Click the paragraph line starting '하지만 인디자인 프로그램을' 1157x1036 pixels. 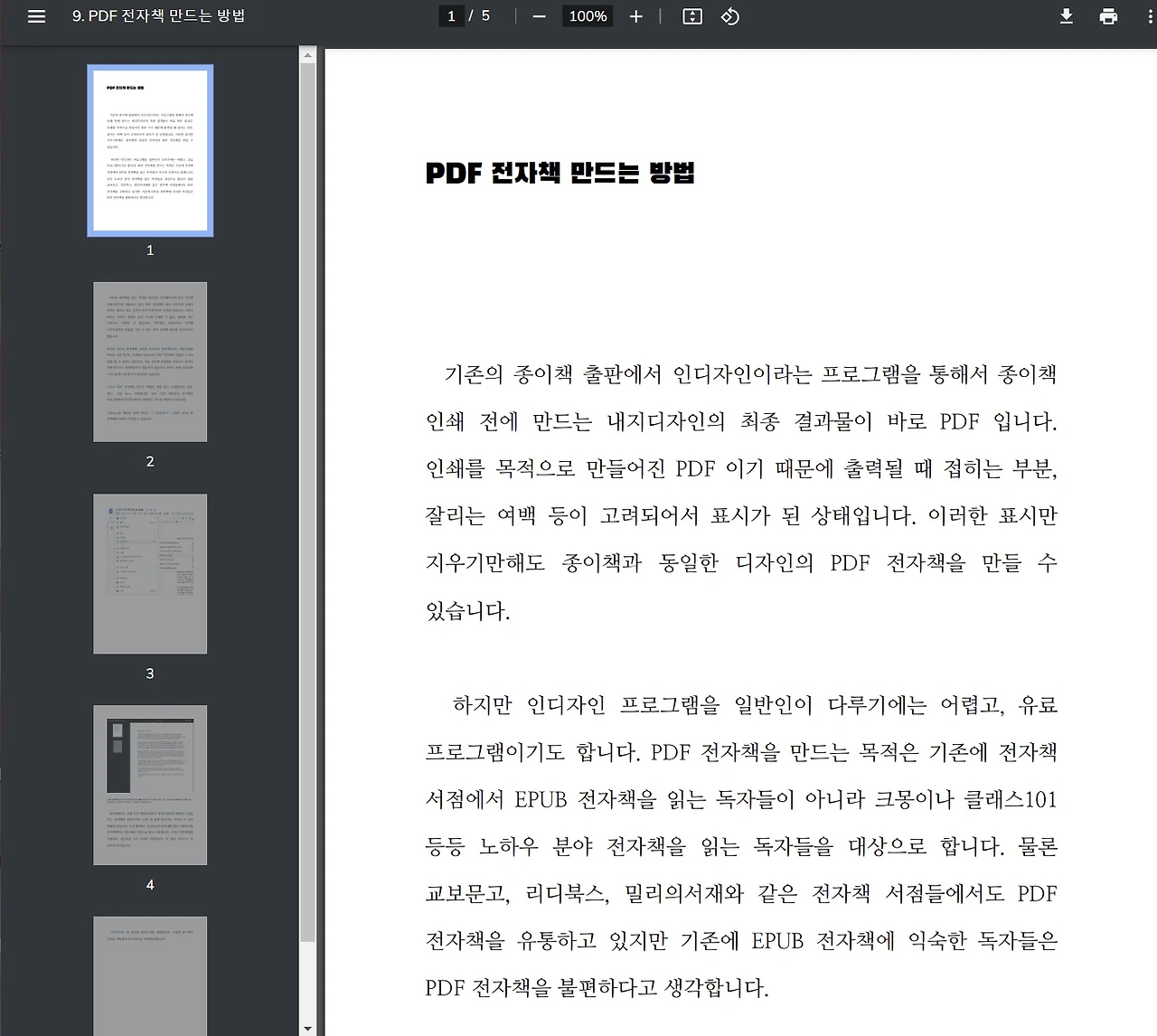click(x=755, y=705)
